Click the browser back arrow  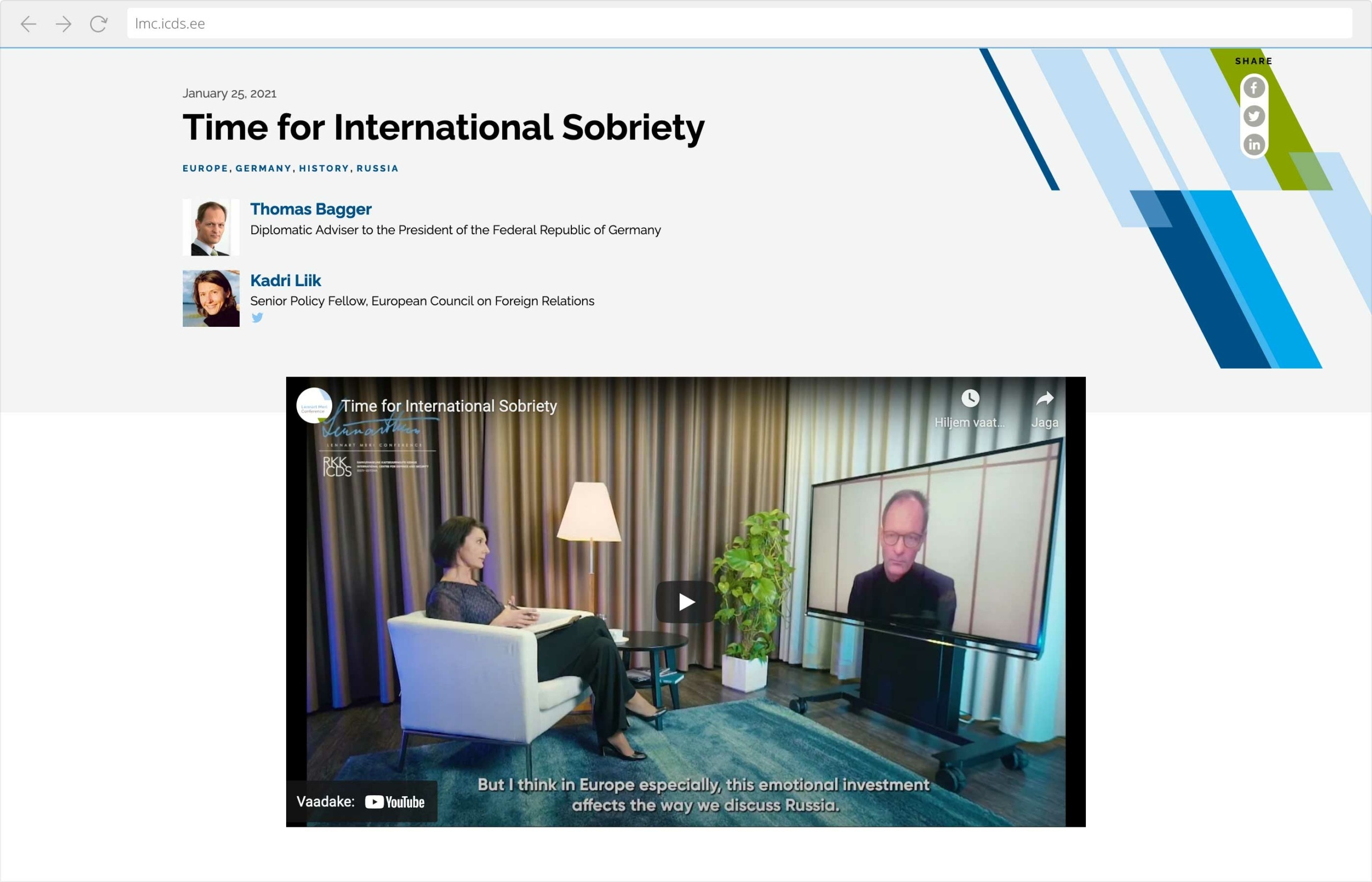pos(28,24)
